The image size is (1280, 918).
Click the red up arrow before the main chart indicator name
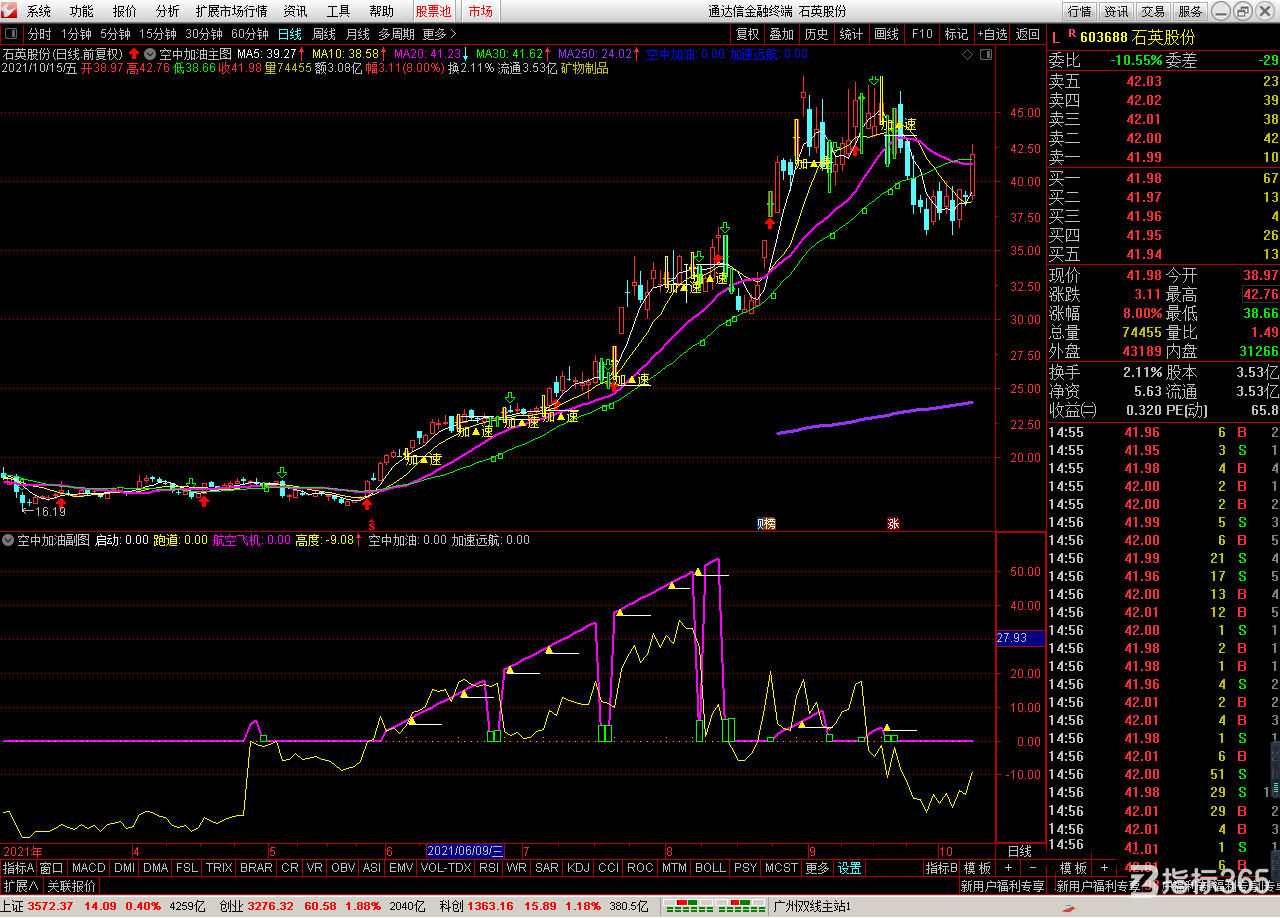click(x=134, y=54)
